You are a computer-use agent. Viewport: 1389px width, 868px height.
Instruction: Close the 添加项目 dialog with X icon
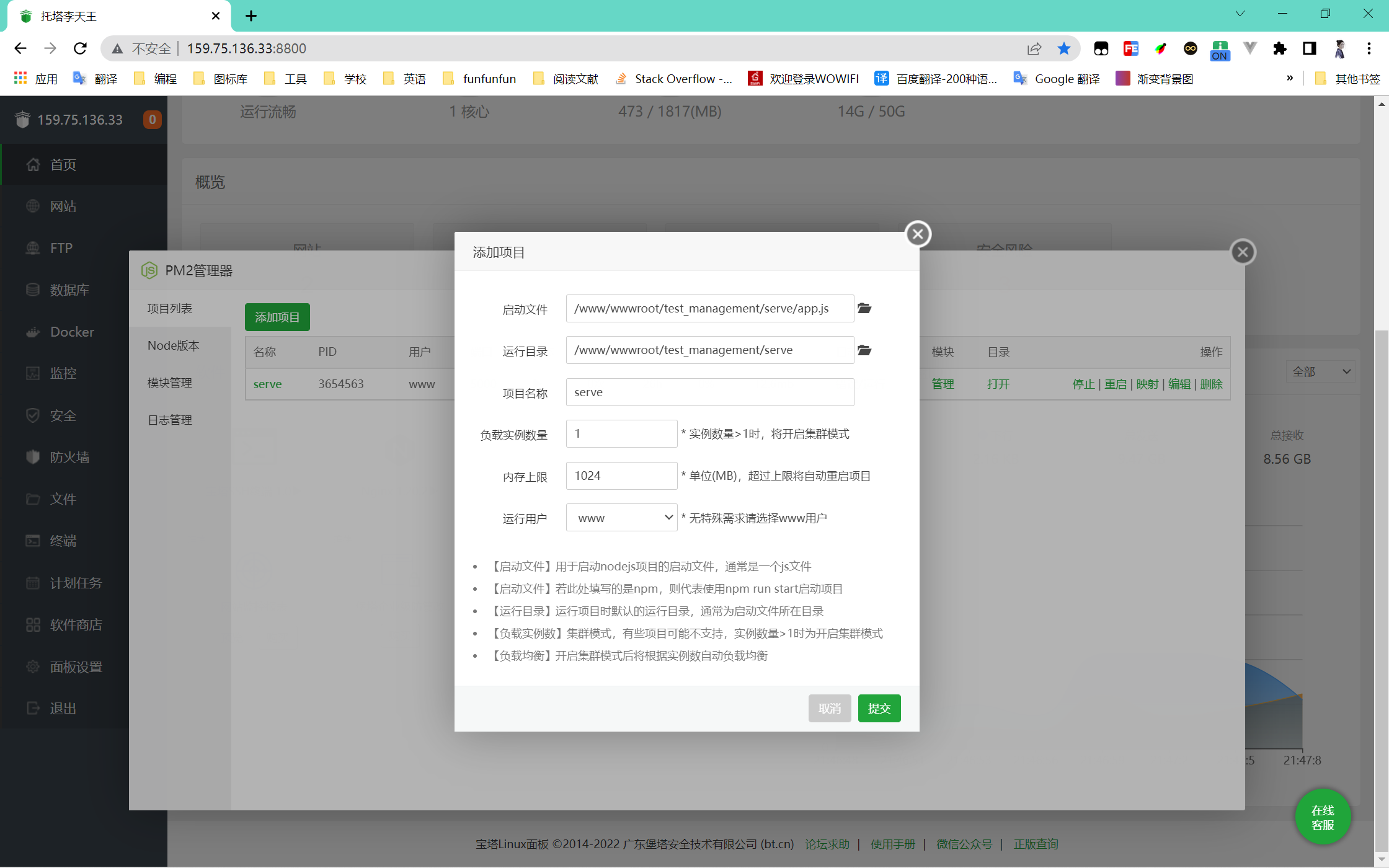click(918, 234)
